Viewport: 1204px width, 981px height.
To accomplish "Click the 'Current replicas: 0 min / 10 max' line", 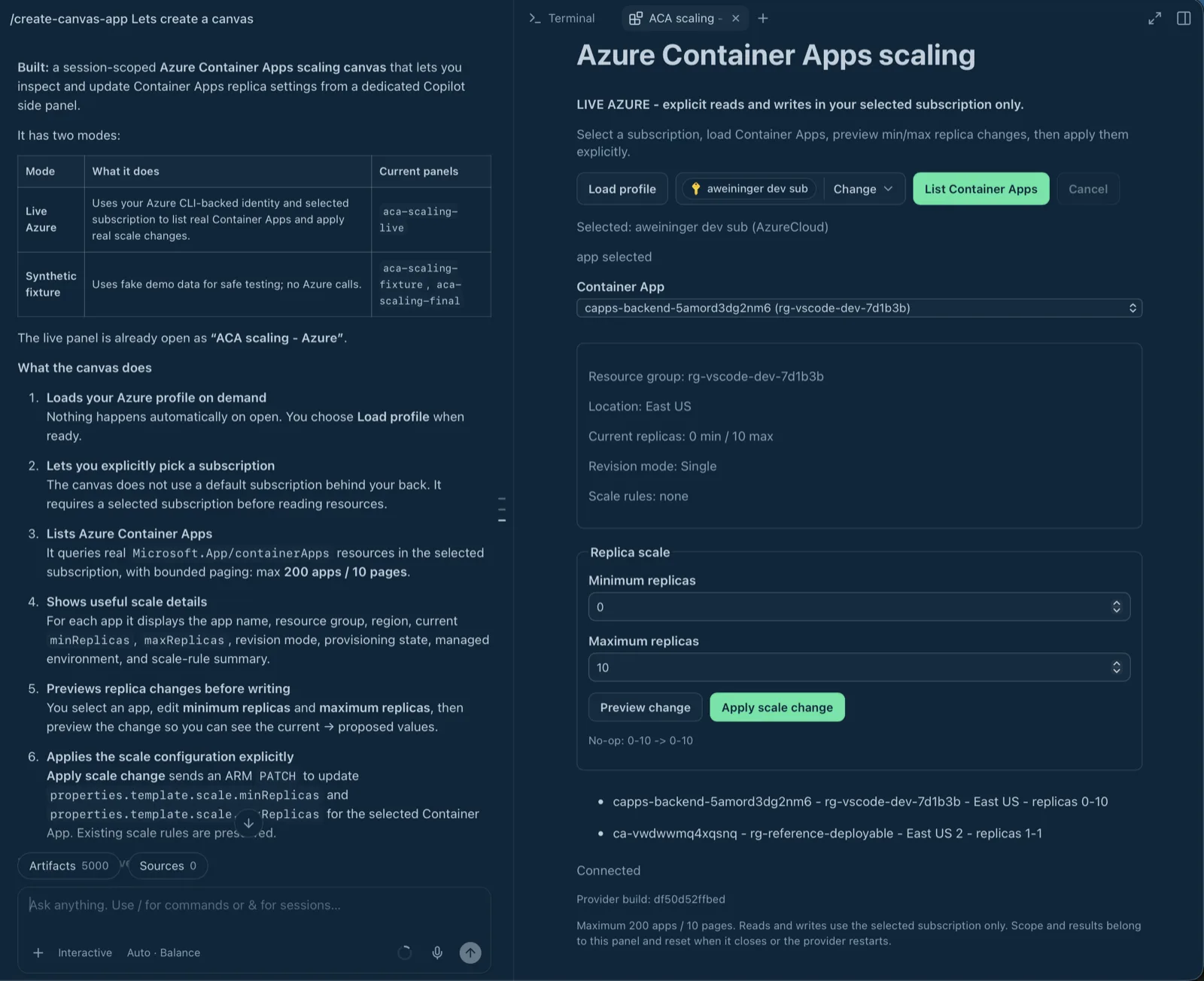I will (680, 436).
